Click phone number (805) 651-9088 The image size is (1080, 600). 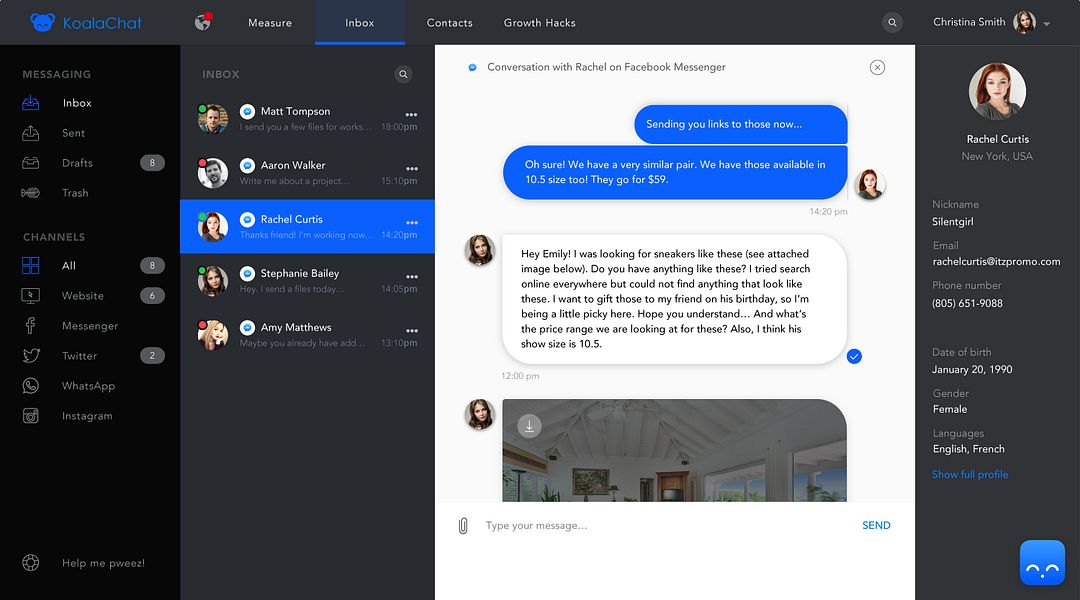pos(967,303)
